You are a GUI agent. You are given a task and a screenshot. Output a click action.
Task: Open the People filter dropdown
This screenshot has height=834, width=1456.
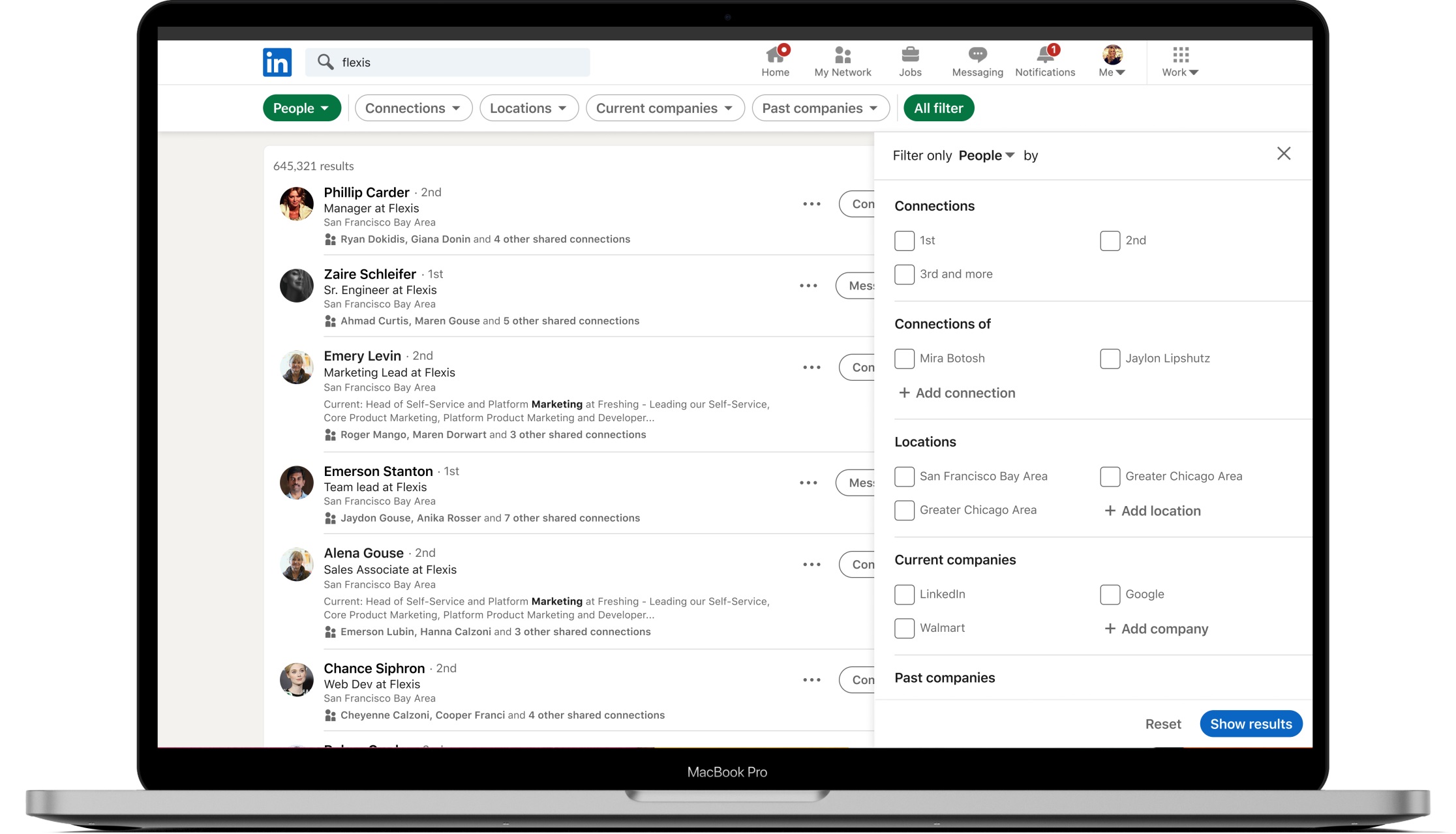click(301, 108)
